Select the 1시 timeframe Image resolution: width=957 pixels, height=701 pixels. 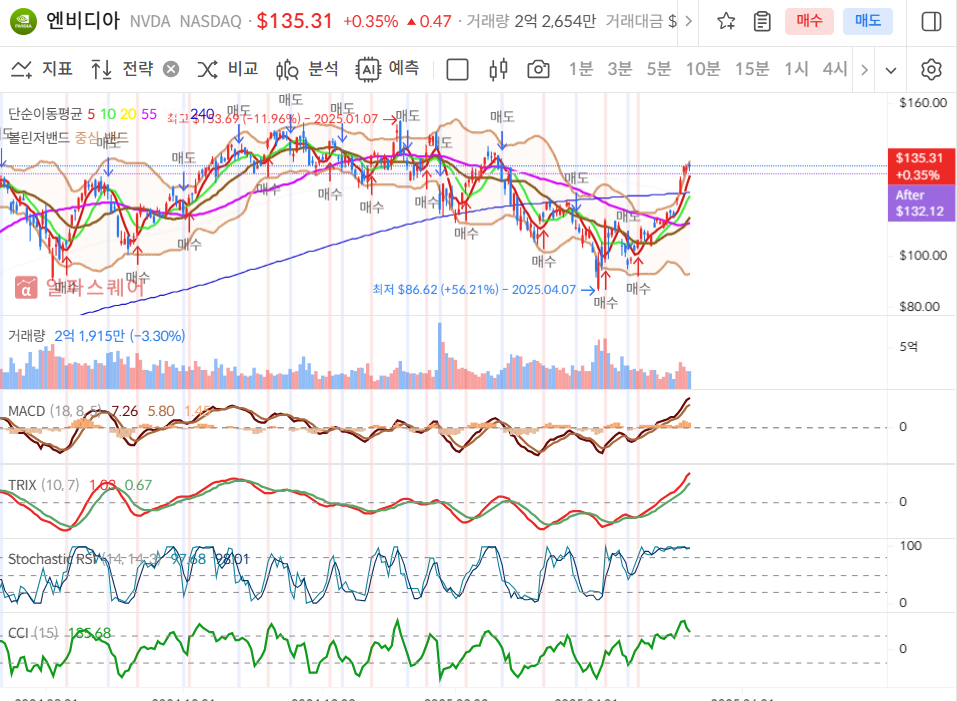pyautogui.click(x=796, y=69)
